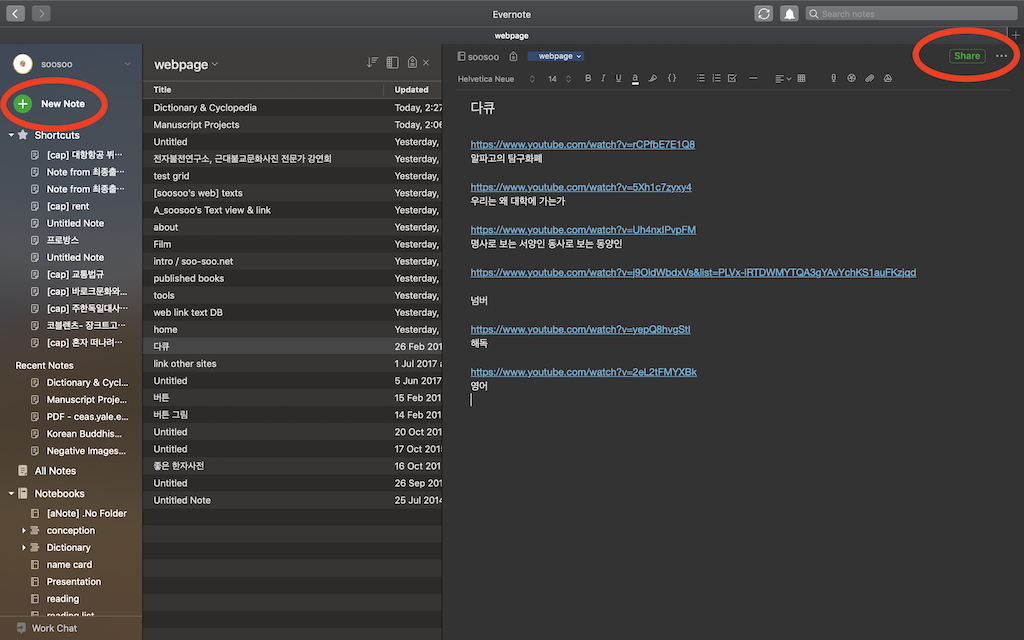Select the Manuscript Projects note
Image resolution: width=1024 pixels, height=640 pixels.
[293, 125]
